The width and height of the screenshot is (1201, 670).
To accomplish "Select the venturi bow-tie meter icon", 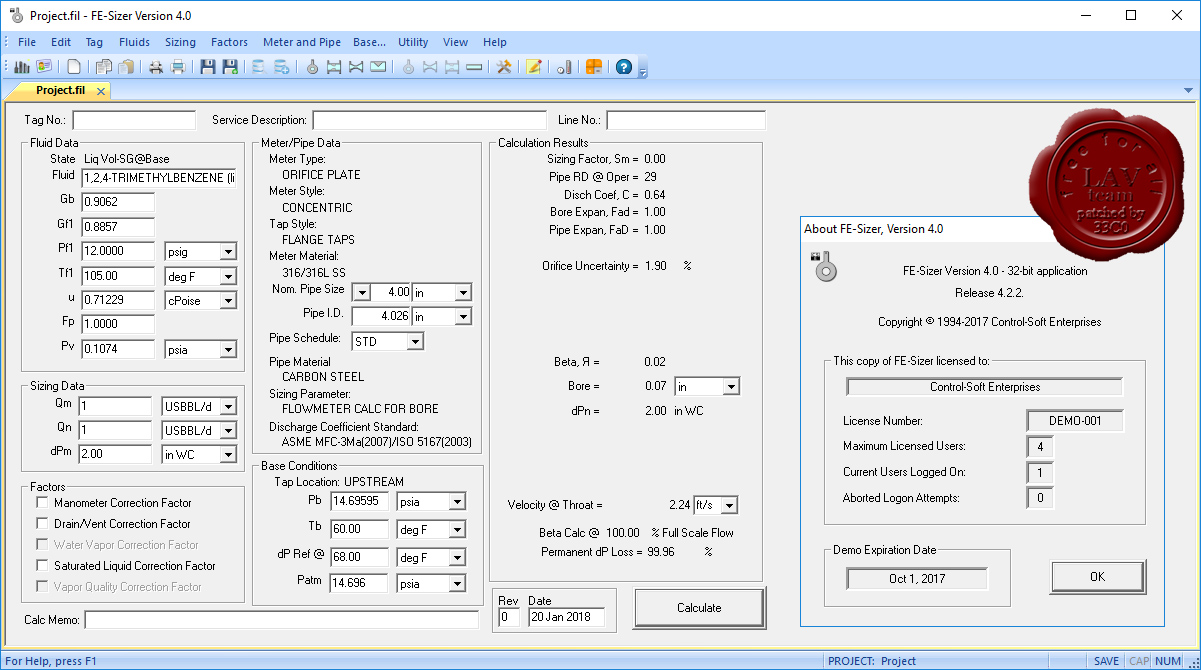I will (356, 67).
